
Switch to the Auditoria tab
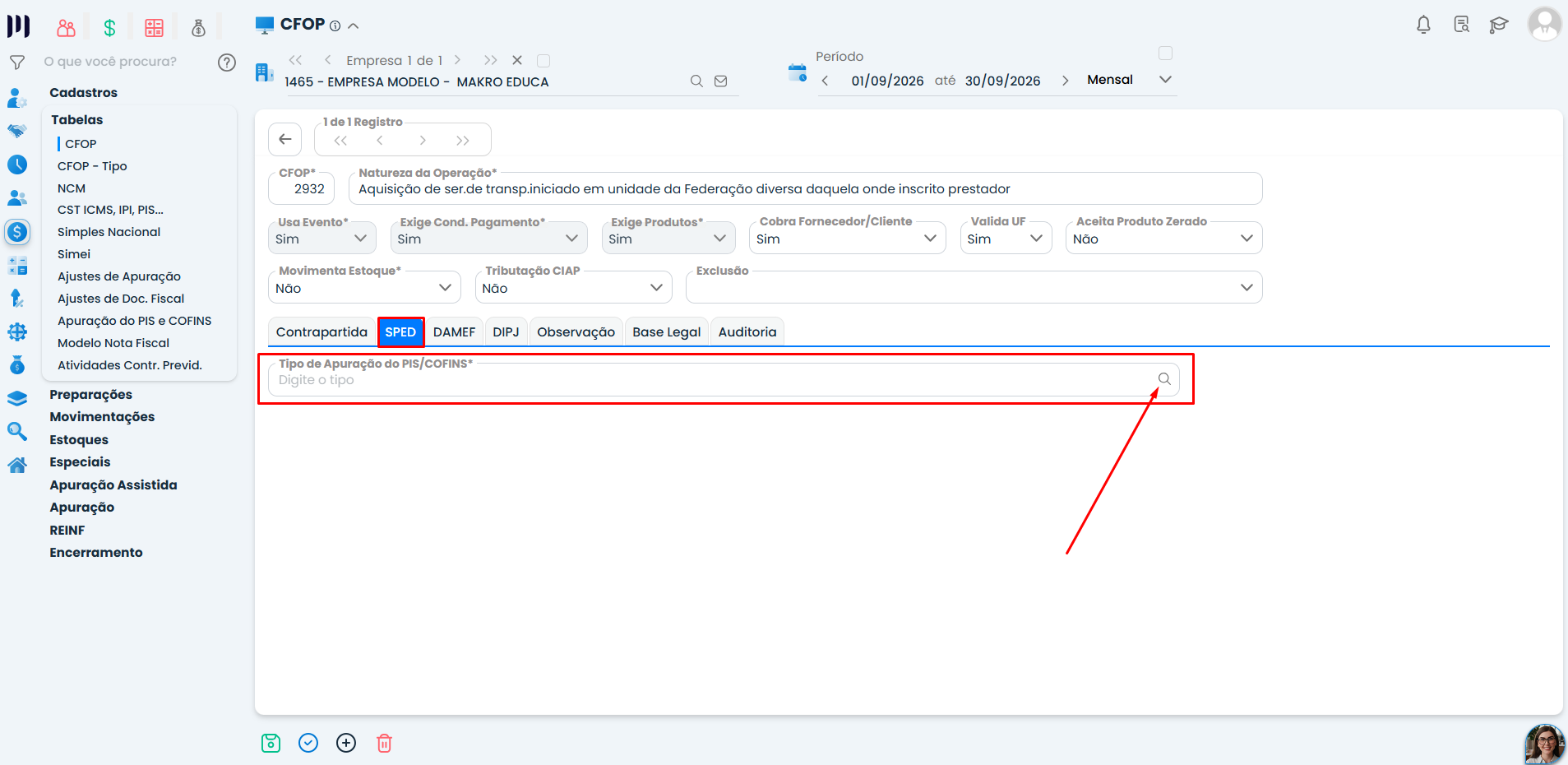[747, 332]
